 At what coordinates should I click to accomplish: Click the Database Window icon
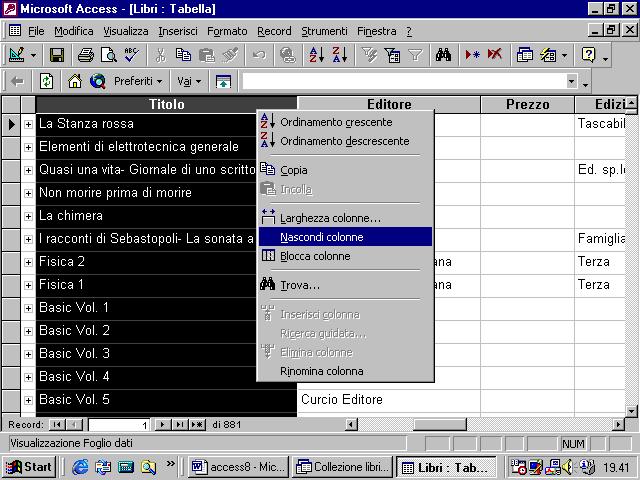[x=524, y=55]
